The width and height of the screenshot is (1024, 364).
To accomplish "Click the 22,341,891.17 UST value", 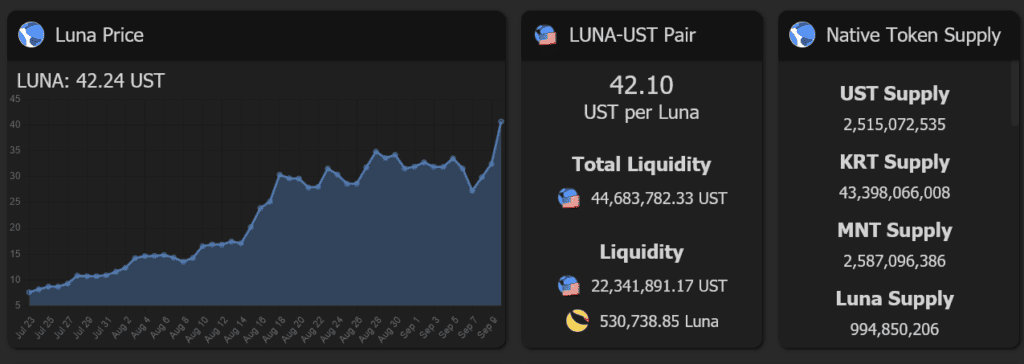I will coord(658,286).
